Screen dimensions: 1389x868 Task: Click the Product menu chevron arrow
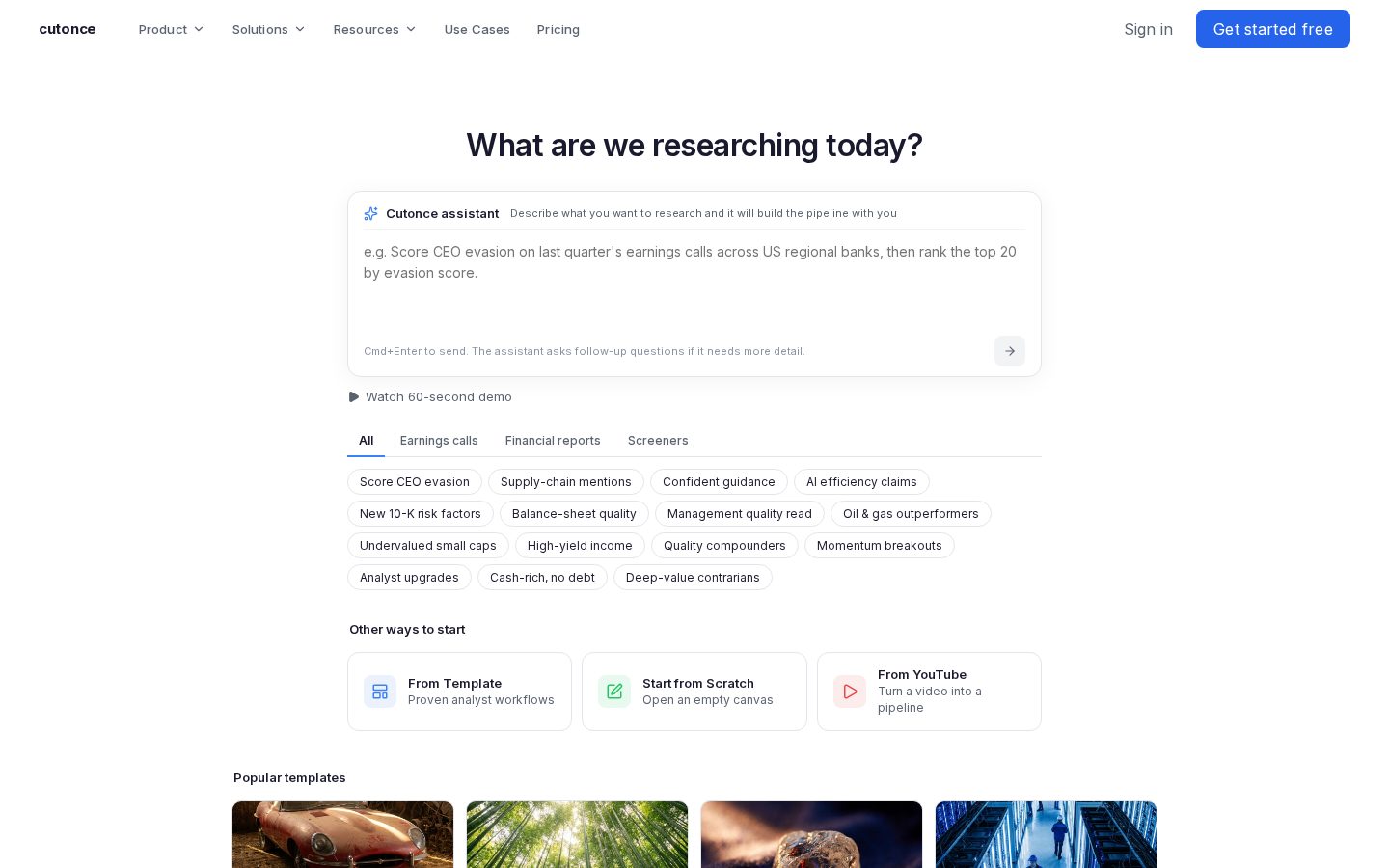click(199, 29)
